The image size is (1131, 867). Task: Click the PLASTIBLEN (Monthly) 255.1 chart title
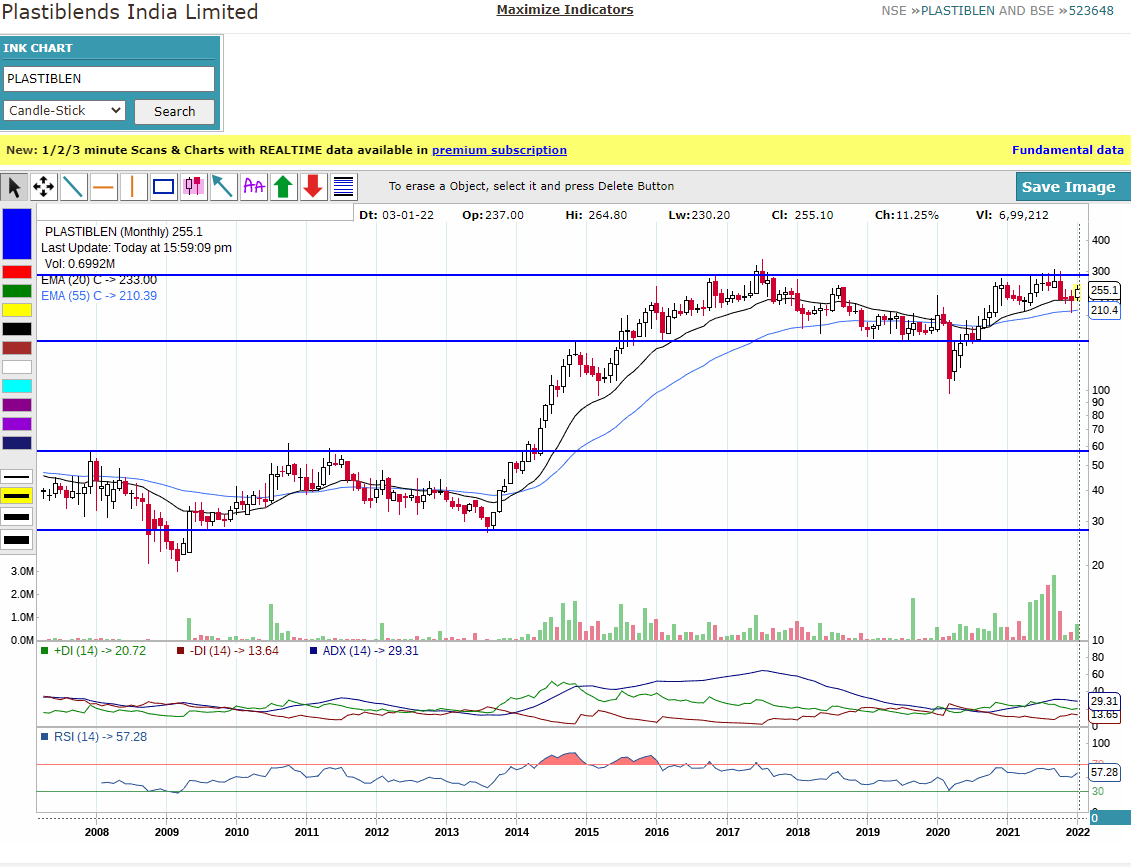123,232
